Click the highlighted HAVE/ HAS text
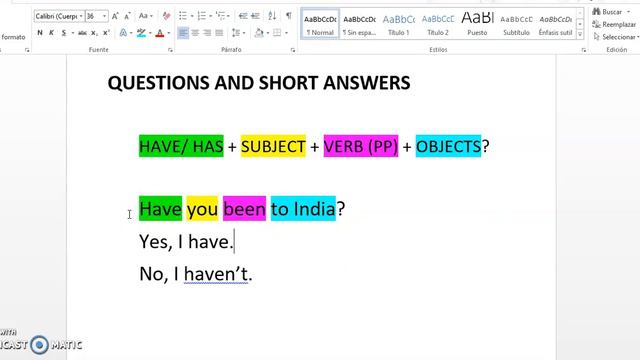 coord(181,146)
